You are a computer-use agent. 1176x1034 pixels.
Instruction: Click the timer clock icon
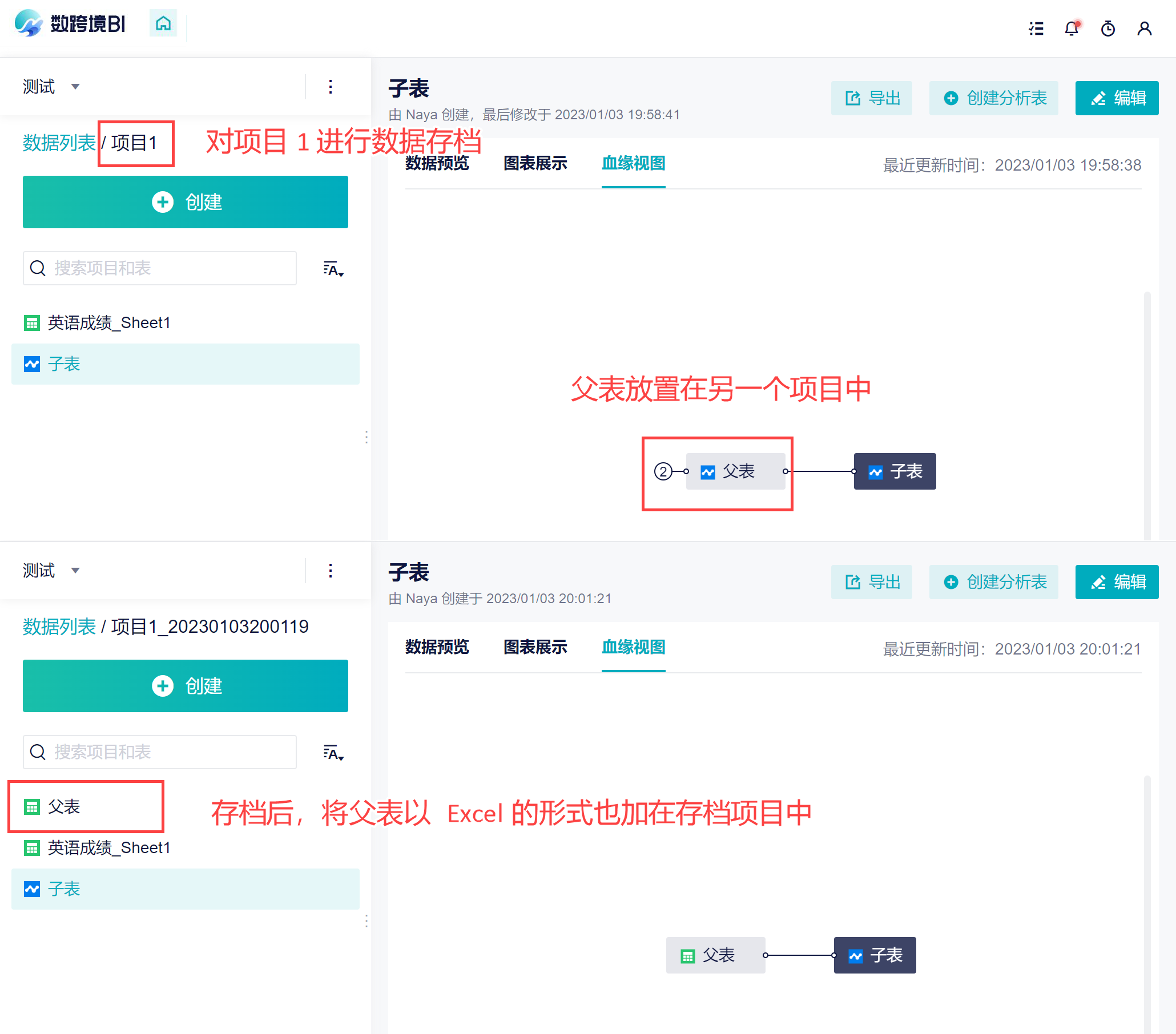(1107, 28)
